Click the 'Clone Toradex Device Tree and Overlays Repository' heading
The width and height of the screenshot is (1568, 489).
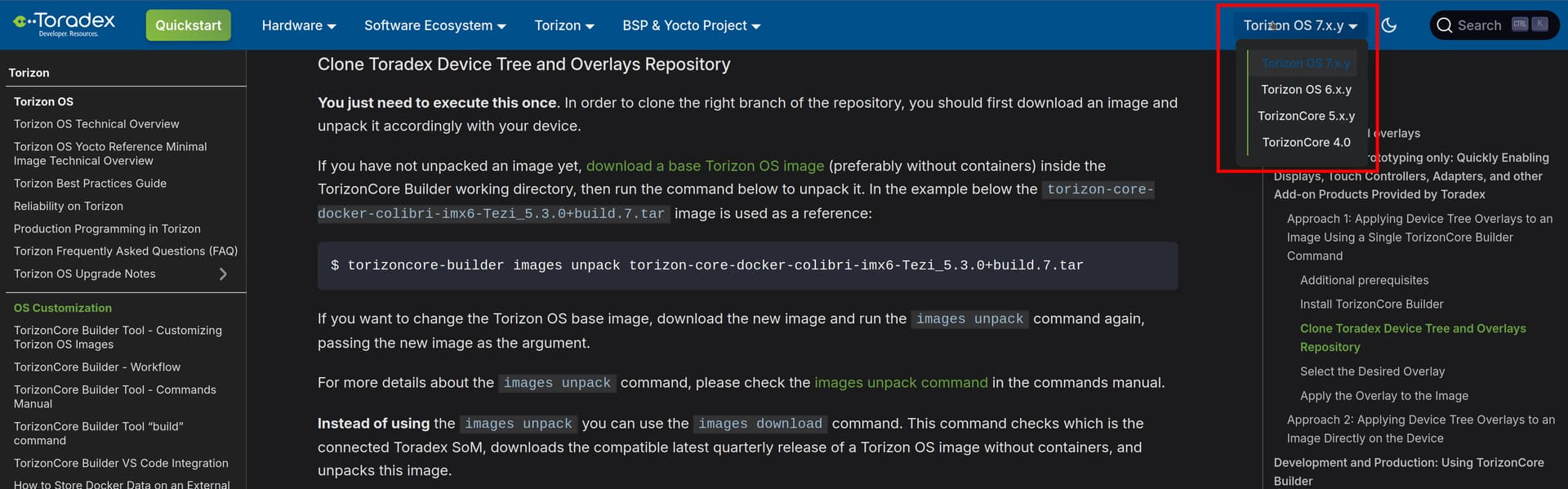click(523, 64)
